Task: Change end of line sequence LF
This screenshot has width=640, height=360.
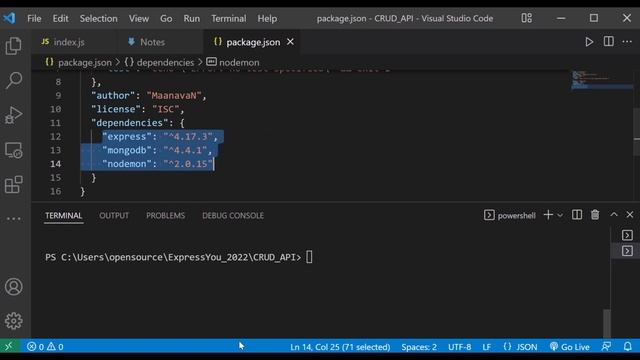Action: pos(487,347)
